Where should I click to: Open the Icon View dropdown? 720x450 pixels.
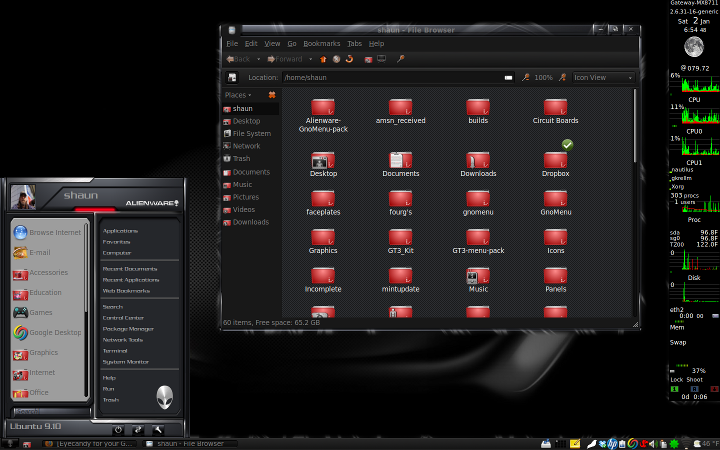click(603, 78)
